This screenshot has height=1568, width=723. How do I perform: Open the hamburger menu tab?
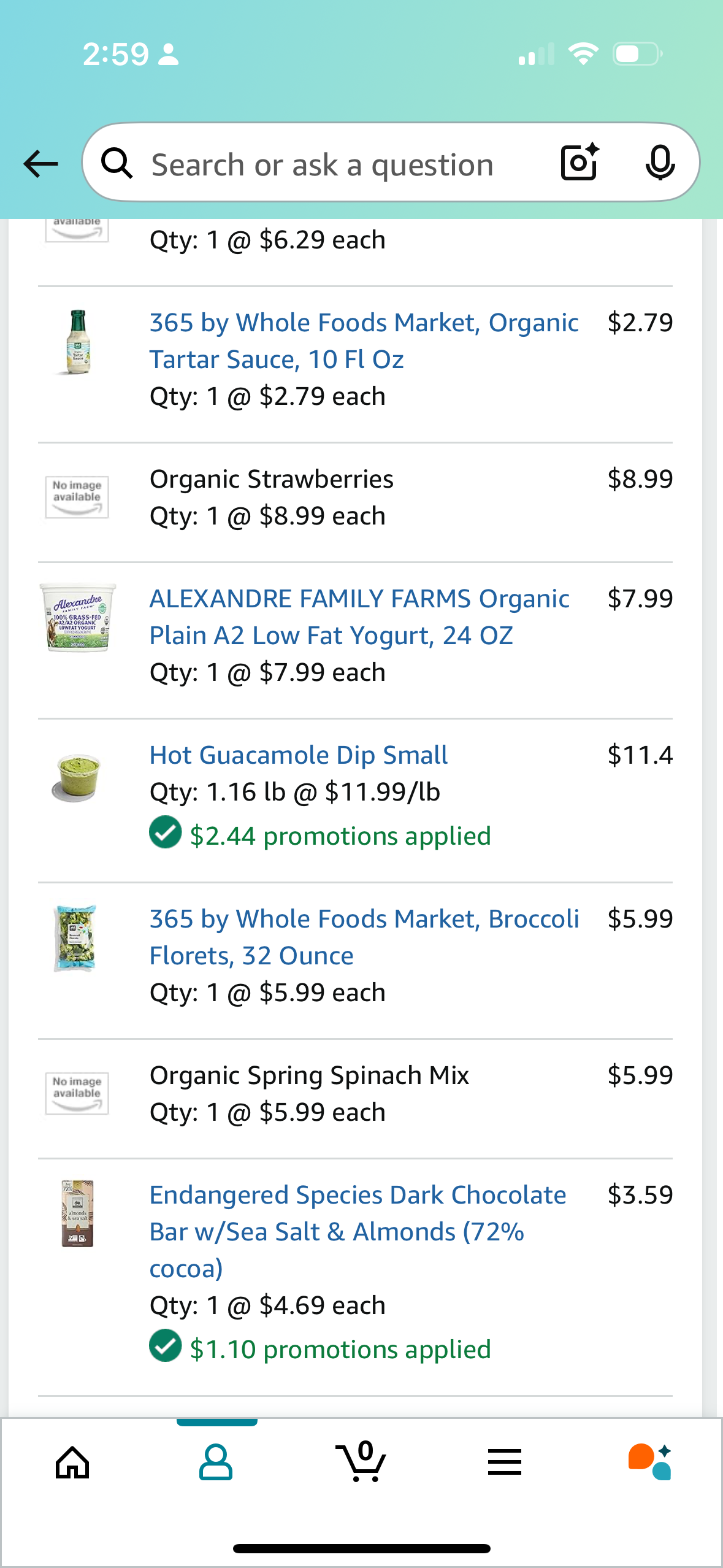[505, 1462]
